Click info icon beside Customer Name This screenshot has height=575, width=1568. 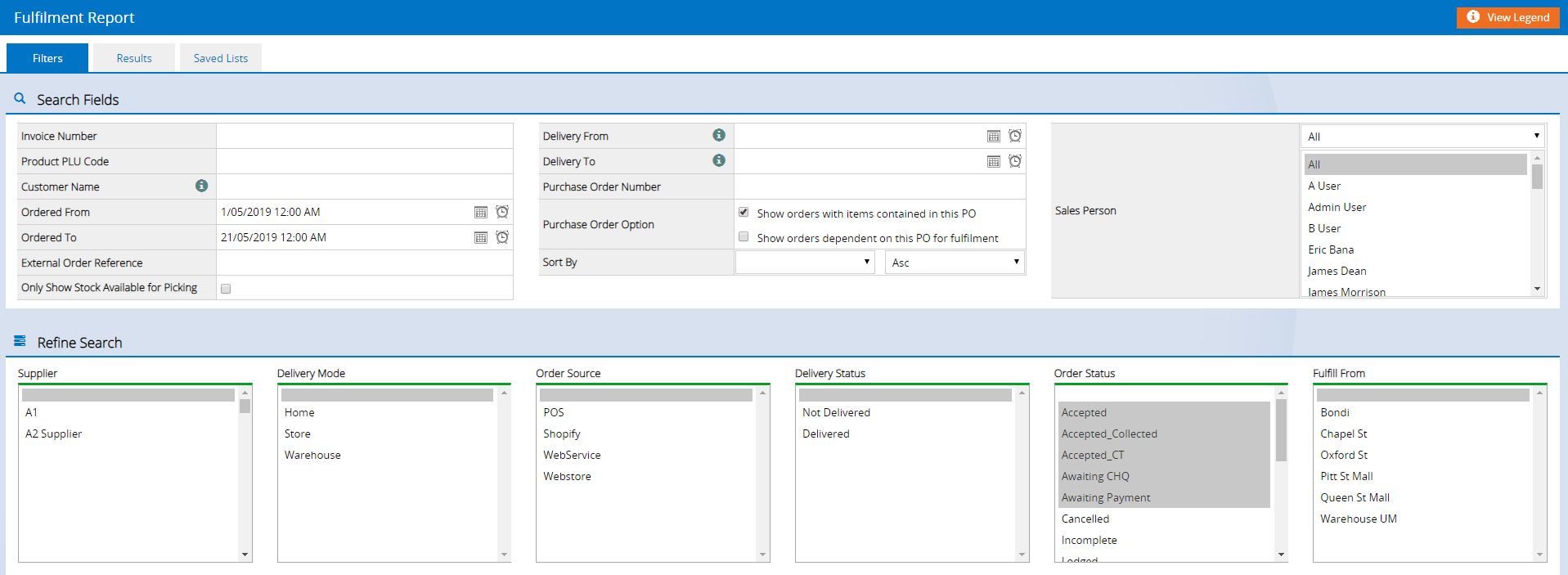(201, 186)
